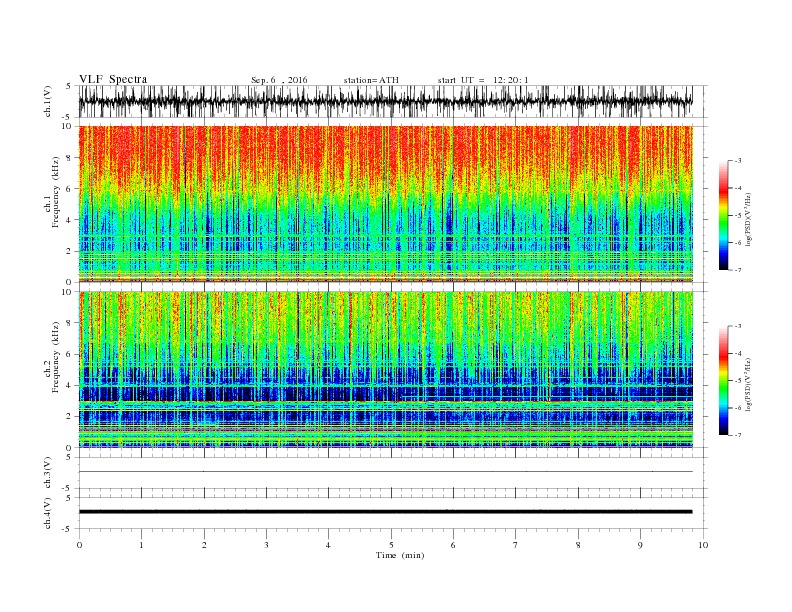Click the time axis tick label "5"
Viewport: 792px width, 612px height.
pyautogui.click(x=391, y=545)
